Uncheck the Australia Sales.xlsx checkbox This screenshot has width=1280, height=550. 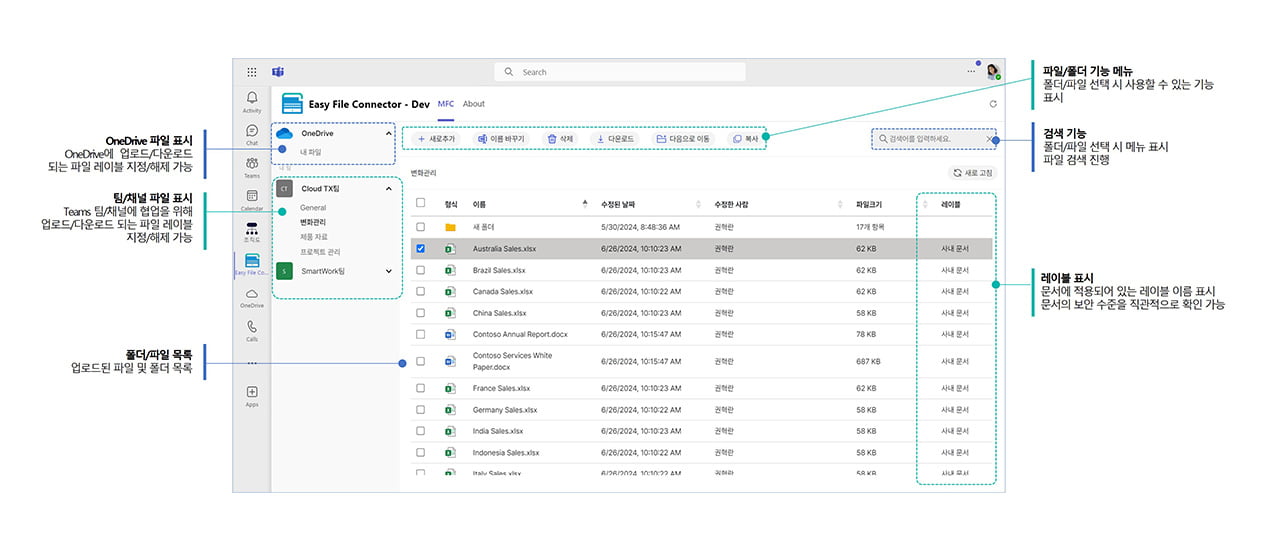click(x=421, y=249)
